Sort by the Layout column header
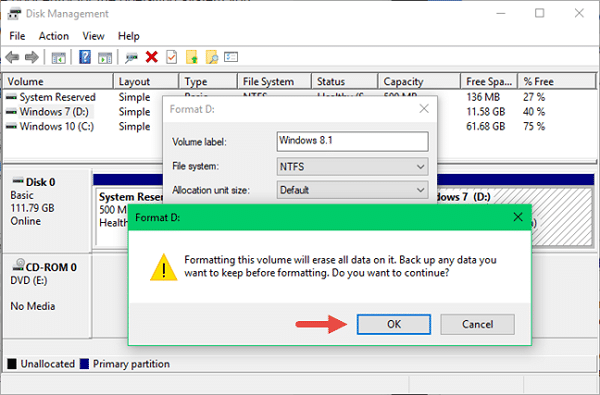The image size is (600, 395). tap(146, 82)
